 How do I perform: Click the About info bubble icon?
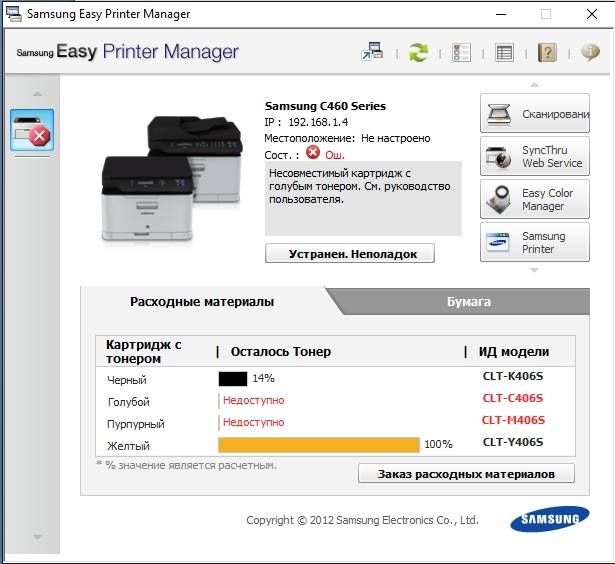click(x=590, y=53)
